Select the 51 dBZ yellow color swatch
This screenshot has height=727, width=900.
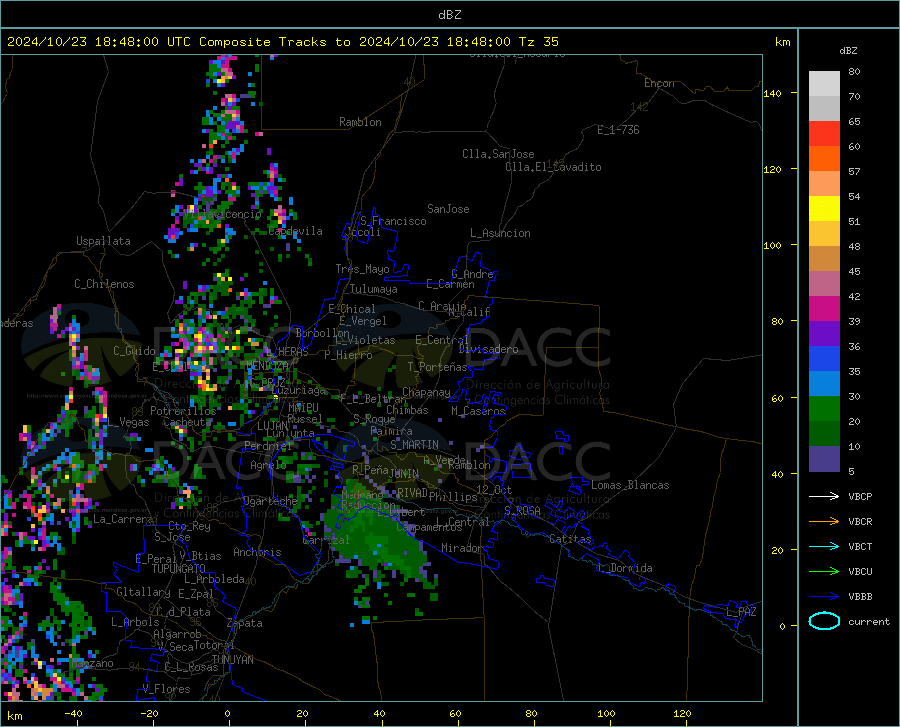[x=824, y=209]
